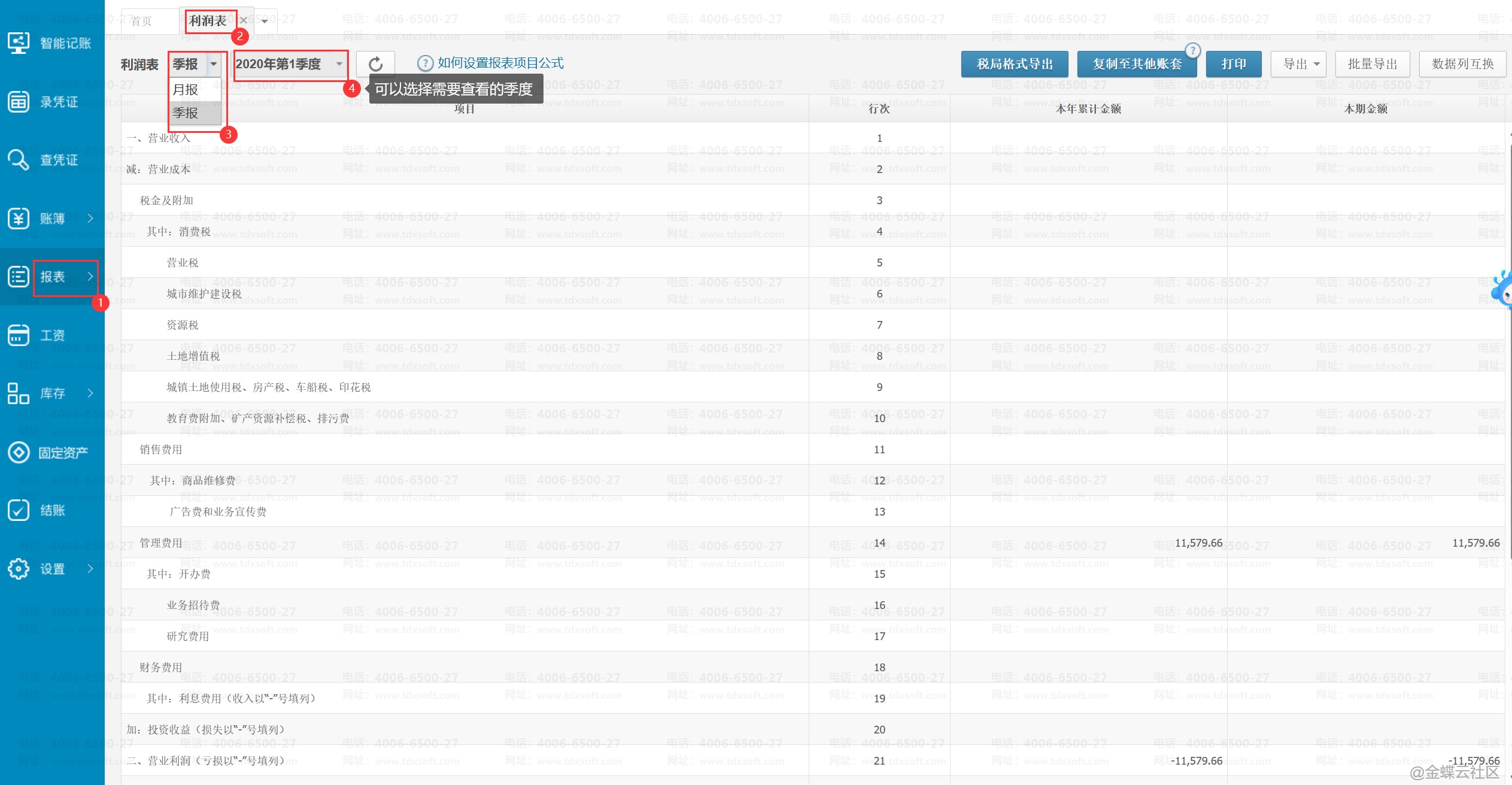Switch to the 首页 tab

[142, 22]
